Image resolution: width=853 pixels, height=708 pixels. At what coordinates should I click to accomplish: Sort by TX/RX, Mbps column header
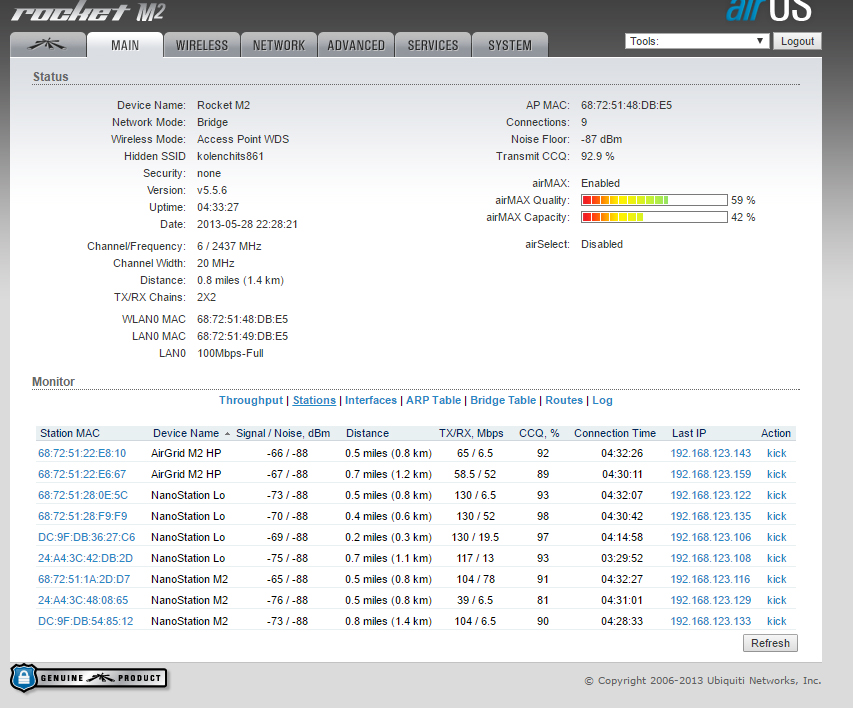tap(471, 434)
